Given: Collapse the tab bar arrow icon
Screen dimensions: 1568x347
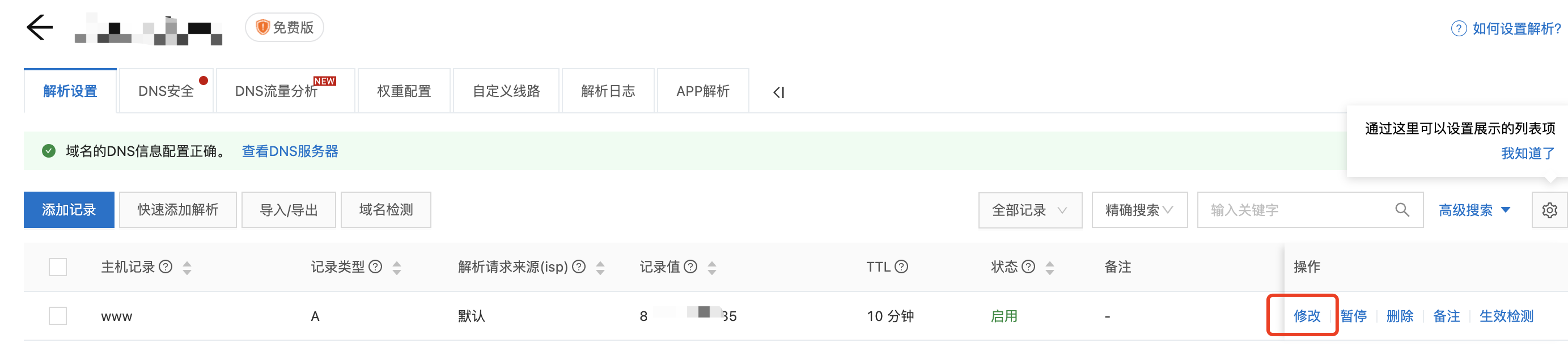Looking at the screenshot, I should tap(778, 92).
